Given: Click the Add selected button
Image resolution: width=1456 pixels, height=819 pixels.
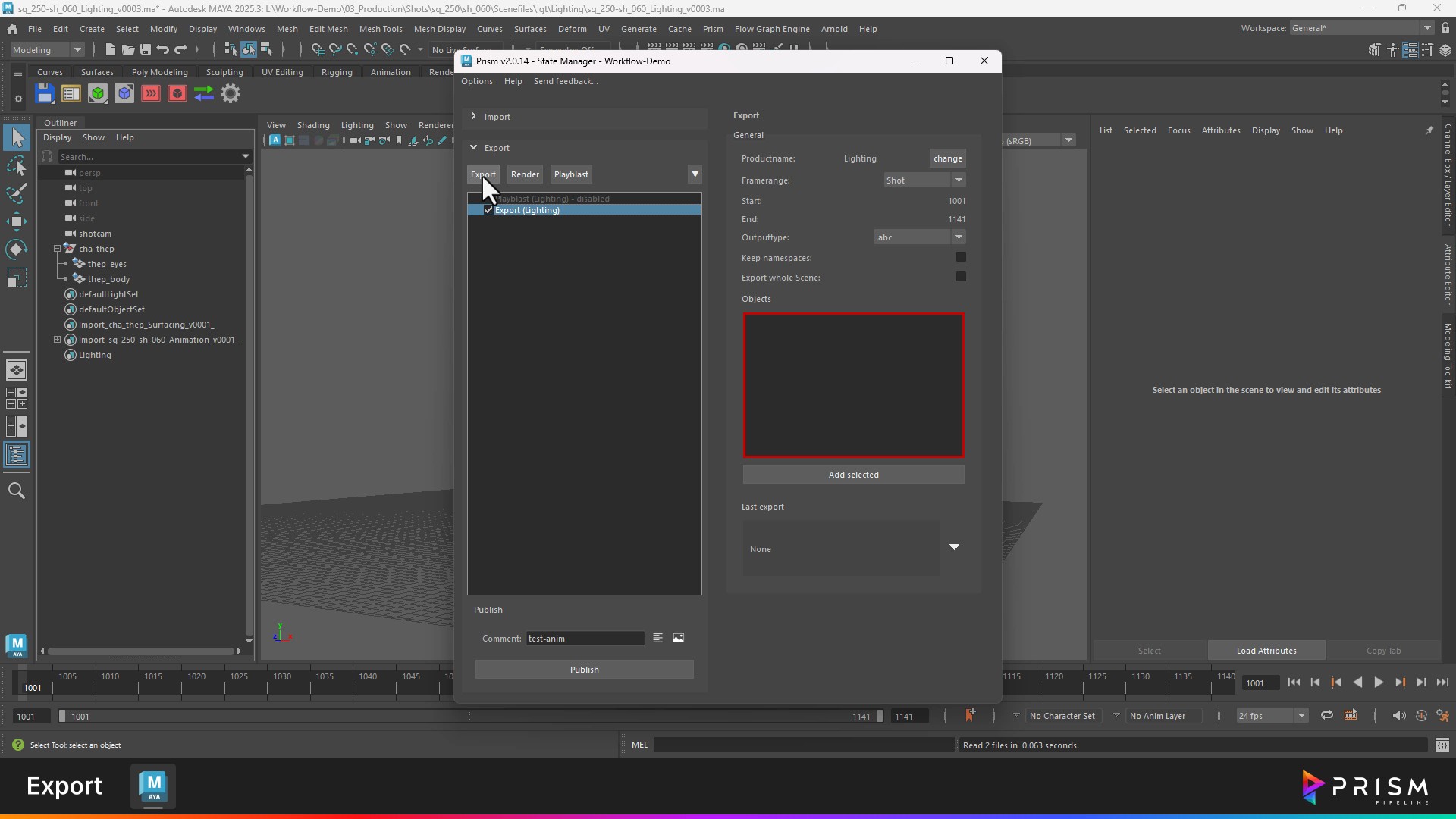Looking at the screenshot, I should 854,475.
